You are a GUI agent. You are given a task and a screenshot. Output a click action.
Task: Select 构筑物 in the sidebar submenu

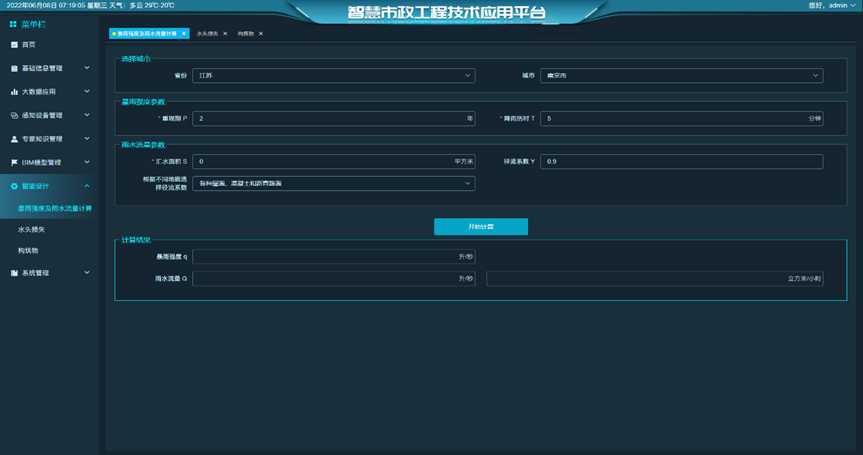(28, 249)
